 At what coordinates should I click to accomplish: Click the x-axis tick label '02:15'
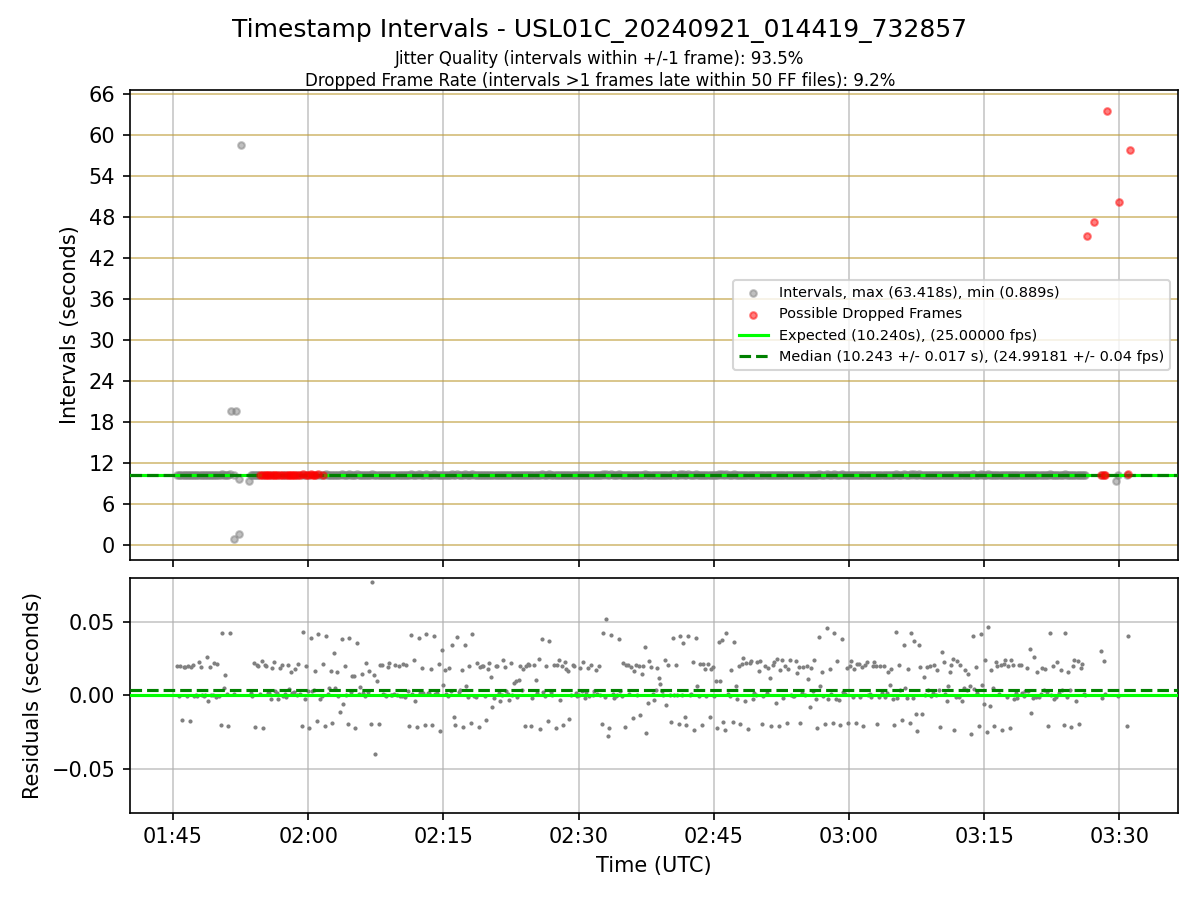pos(443,837)
